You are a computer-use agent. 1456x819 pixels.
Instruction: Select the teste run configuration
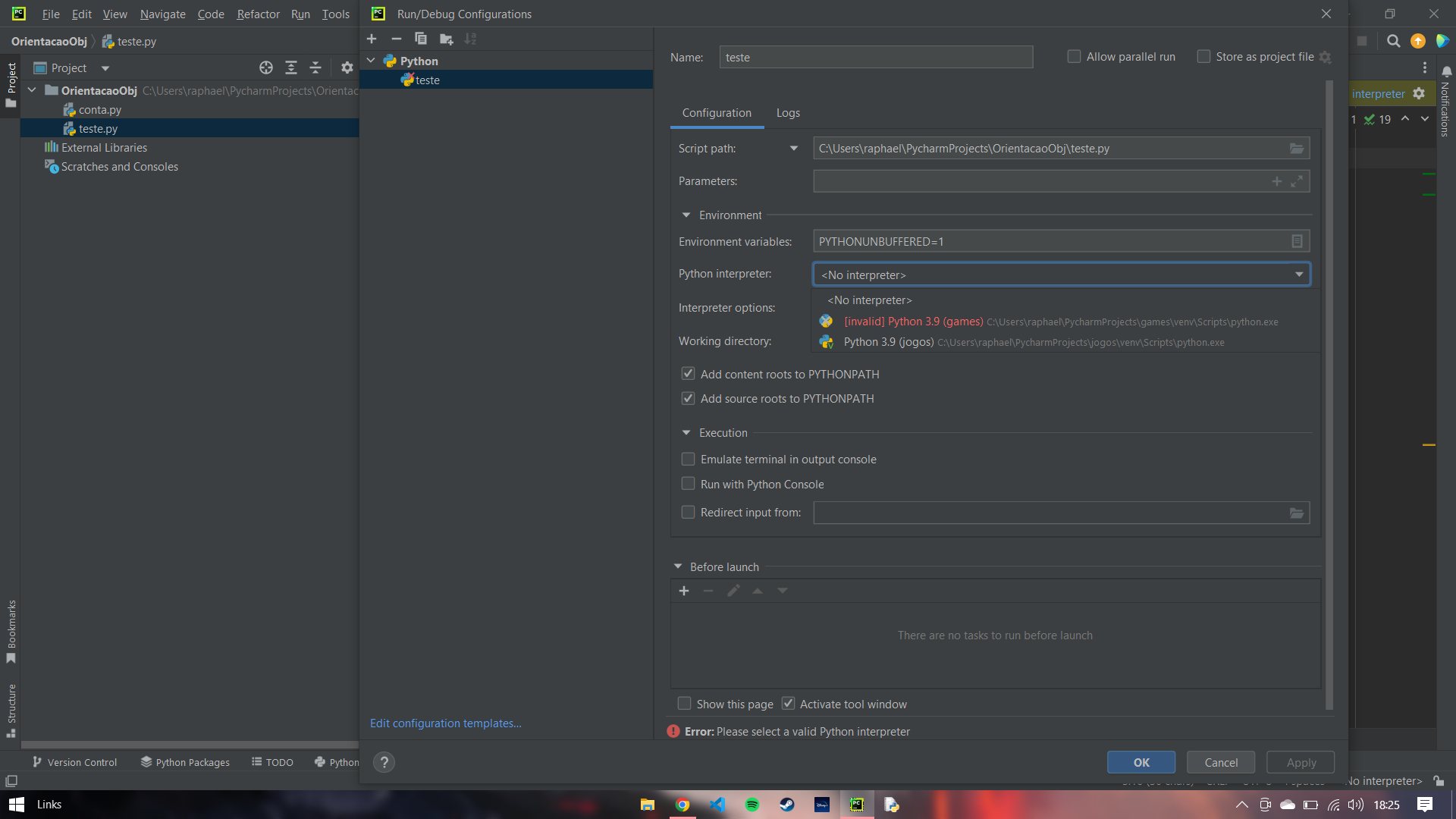[507, 80]
